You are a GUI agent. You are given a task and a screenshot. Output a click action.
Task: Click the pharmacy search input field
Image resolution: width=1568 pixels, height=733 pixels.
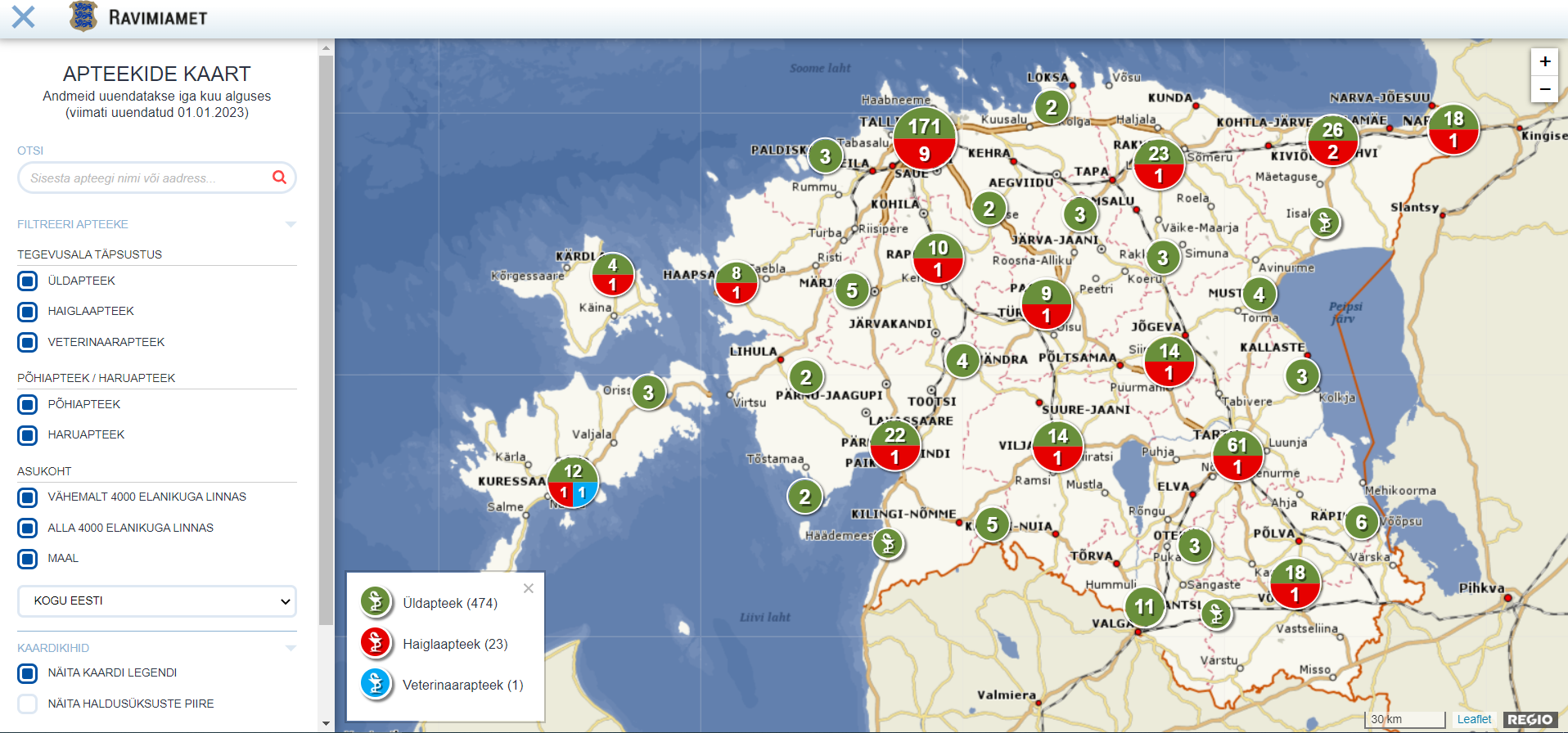pos(147,178)
